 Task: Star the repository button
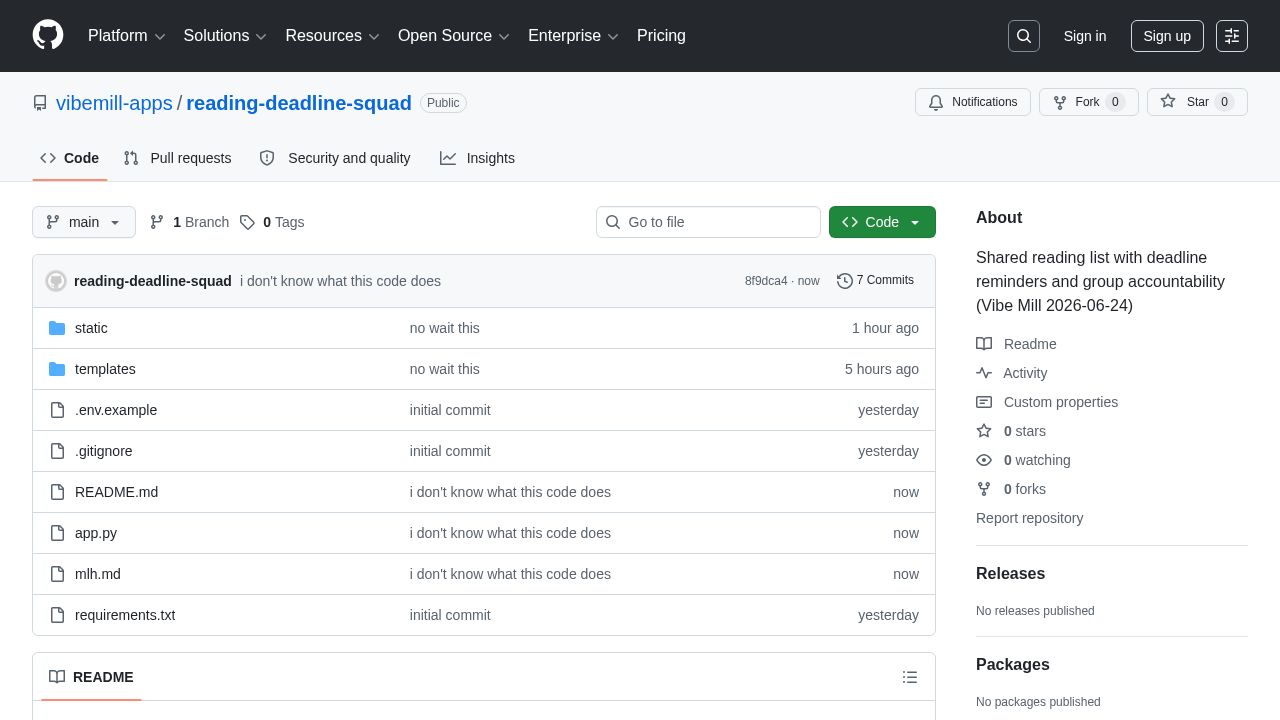pos(1197,102)
